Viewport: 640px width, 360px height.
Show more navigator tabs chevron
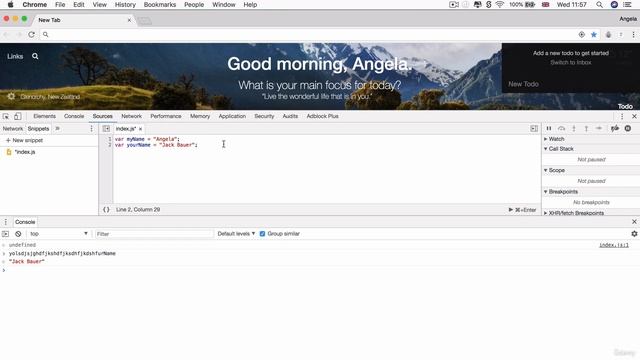coord(58,129)
